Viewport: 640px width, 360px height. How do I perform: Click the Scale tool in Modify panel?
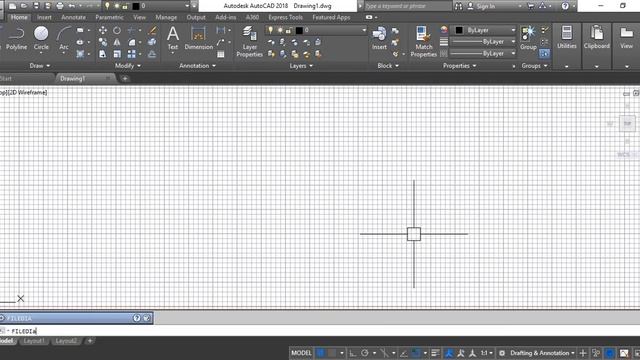coord(117,54)
